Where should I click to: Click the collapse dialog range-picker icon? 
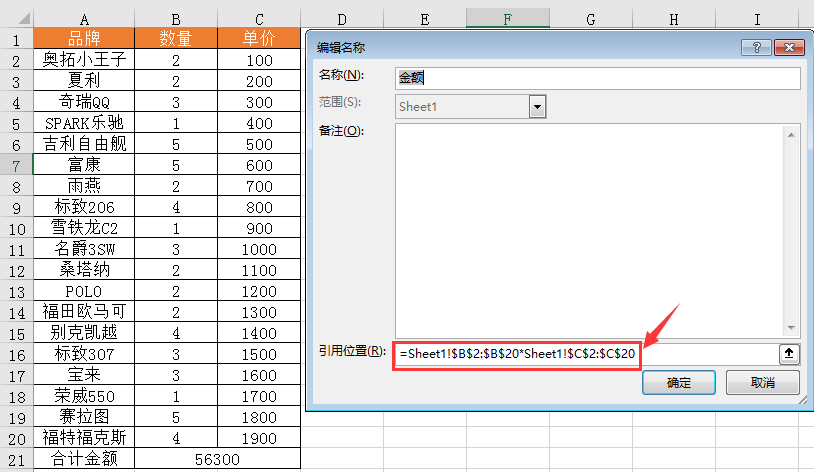(789, 354)
